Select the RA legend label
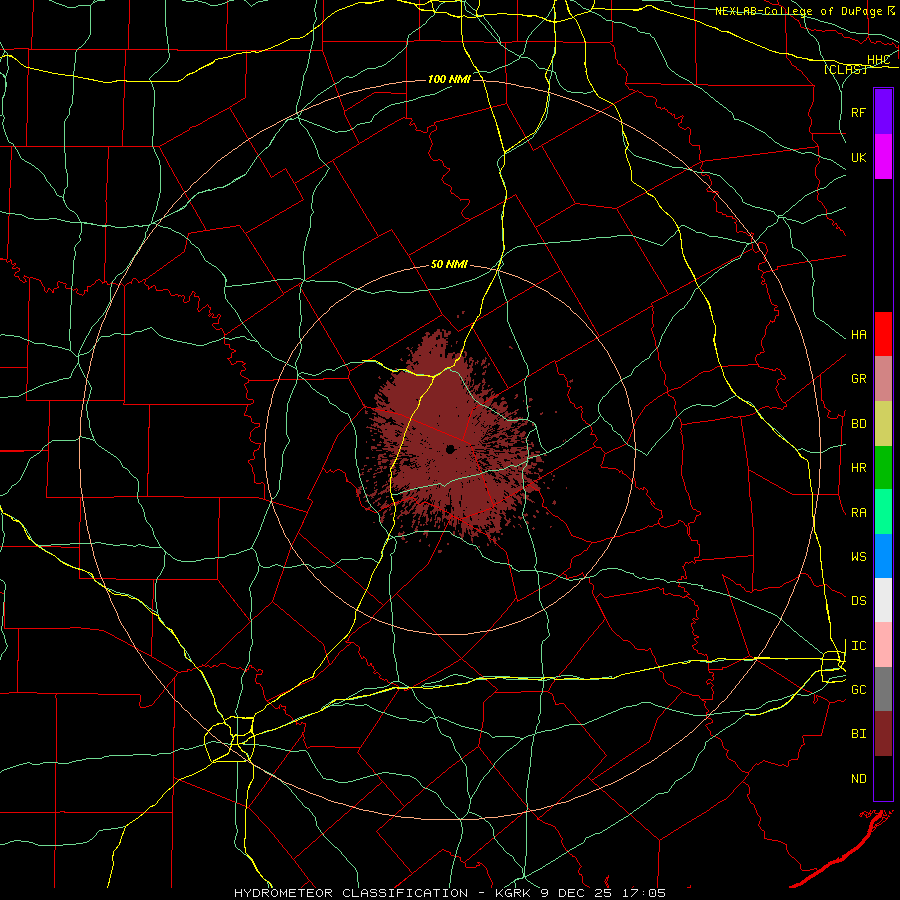 (859, 513)
